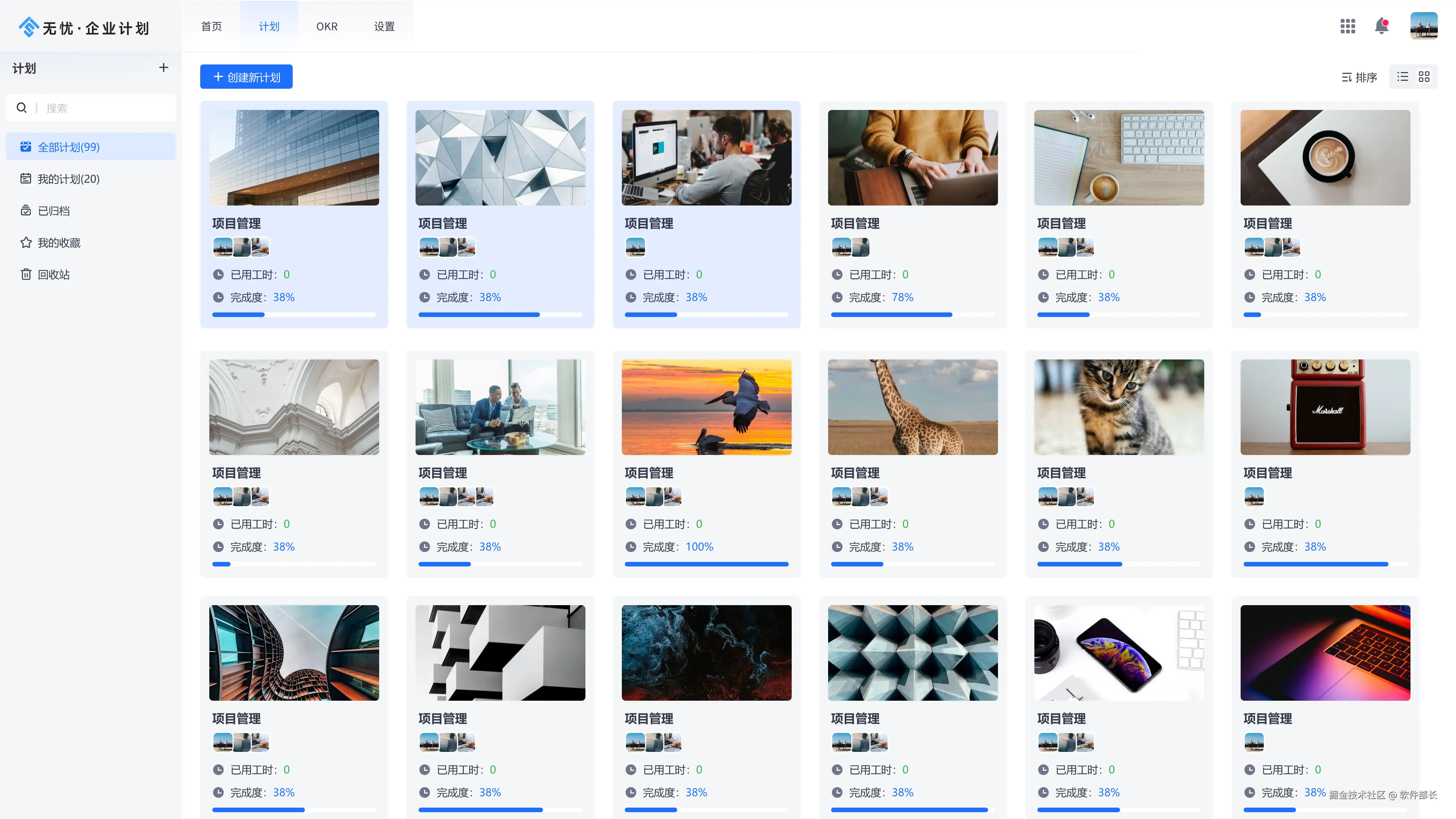
Task: Click the notification bell icon
Action: [1381, 26]
